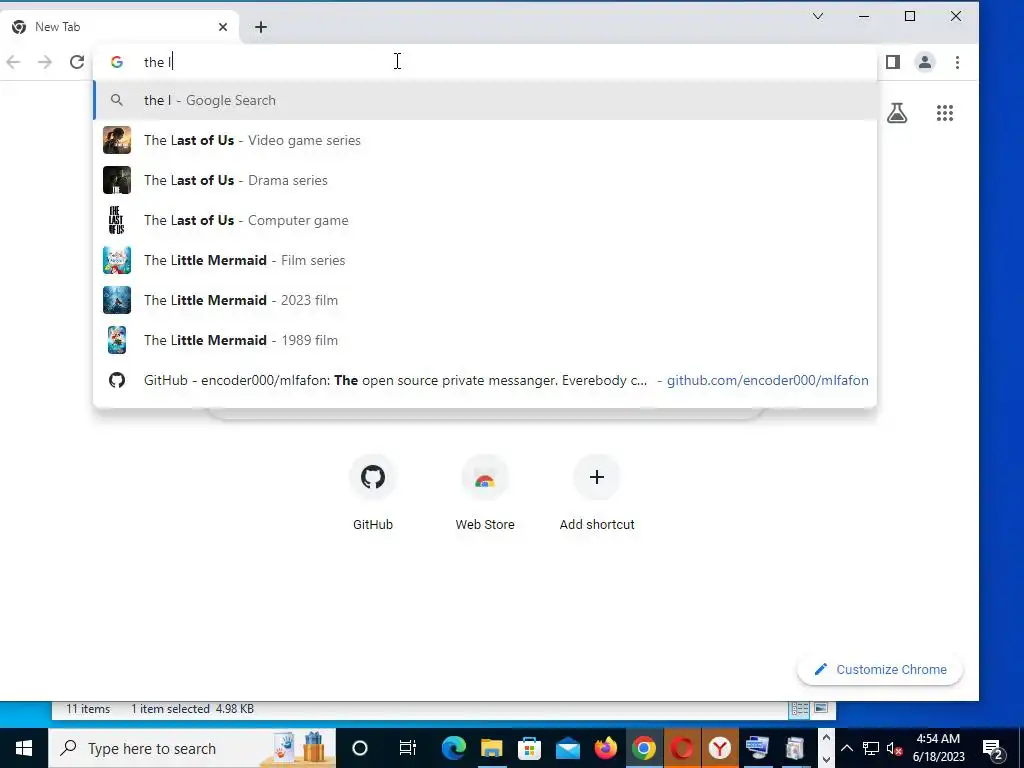Click the Little Mermaid 2023 film thumbnail
This screenshot has width=1024, height=768.
117,300
